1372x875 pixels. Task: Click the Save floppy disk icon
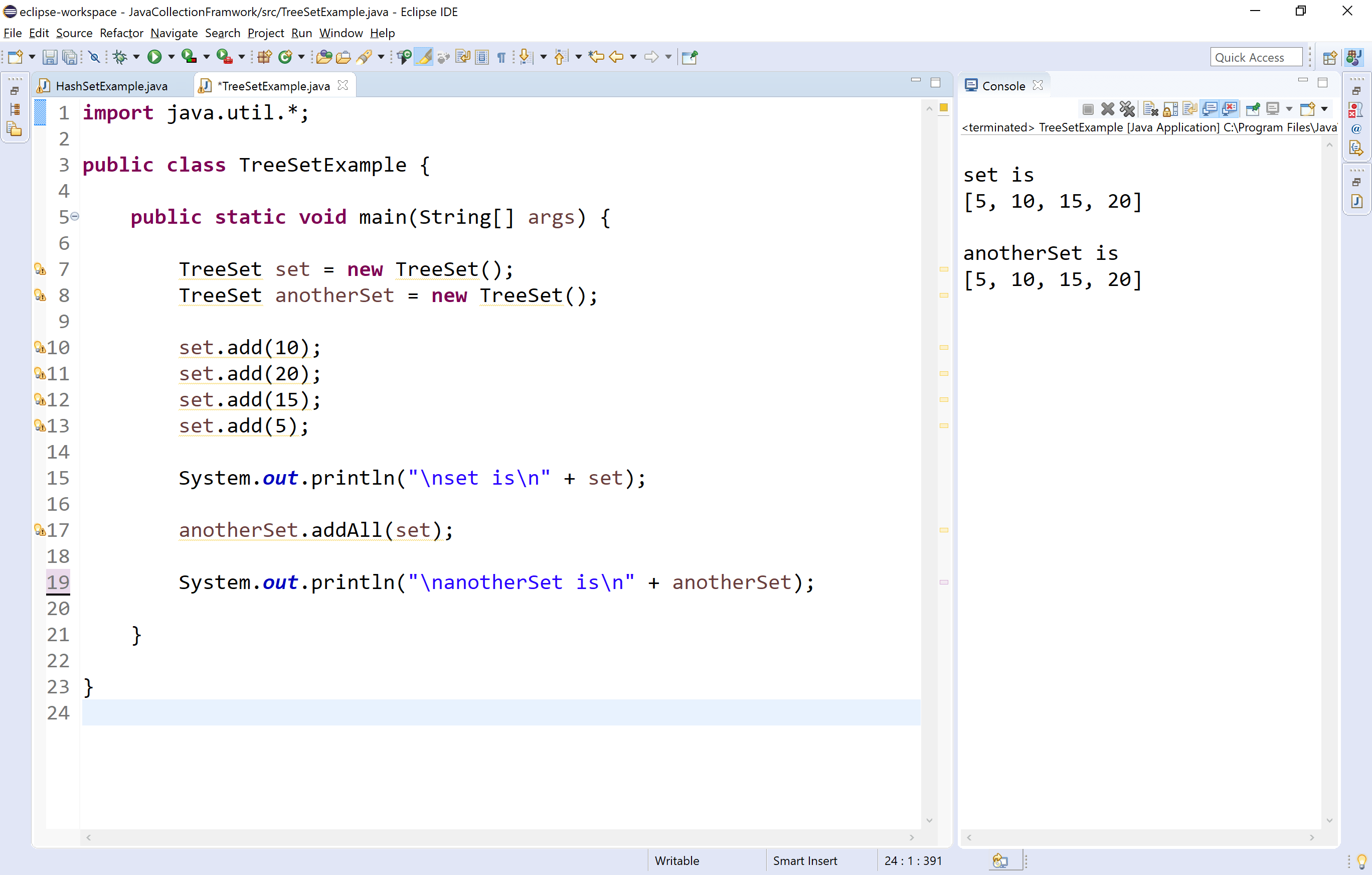[50, 57]
